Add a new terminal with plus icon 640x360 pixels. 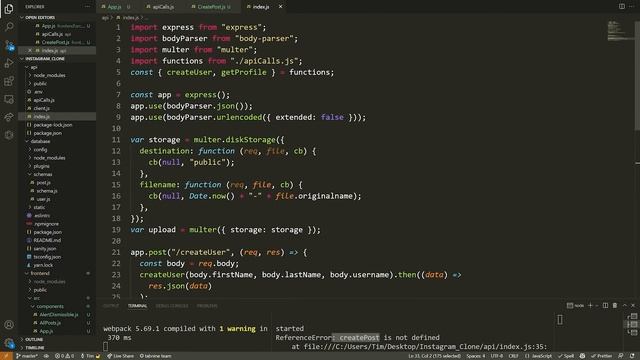tap(590, 305)
